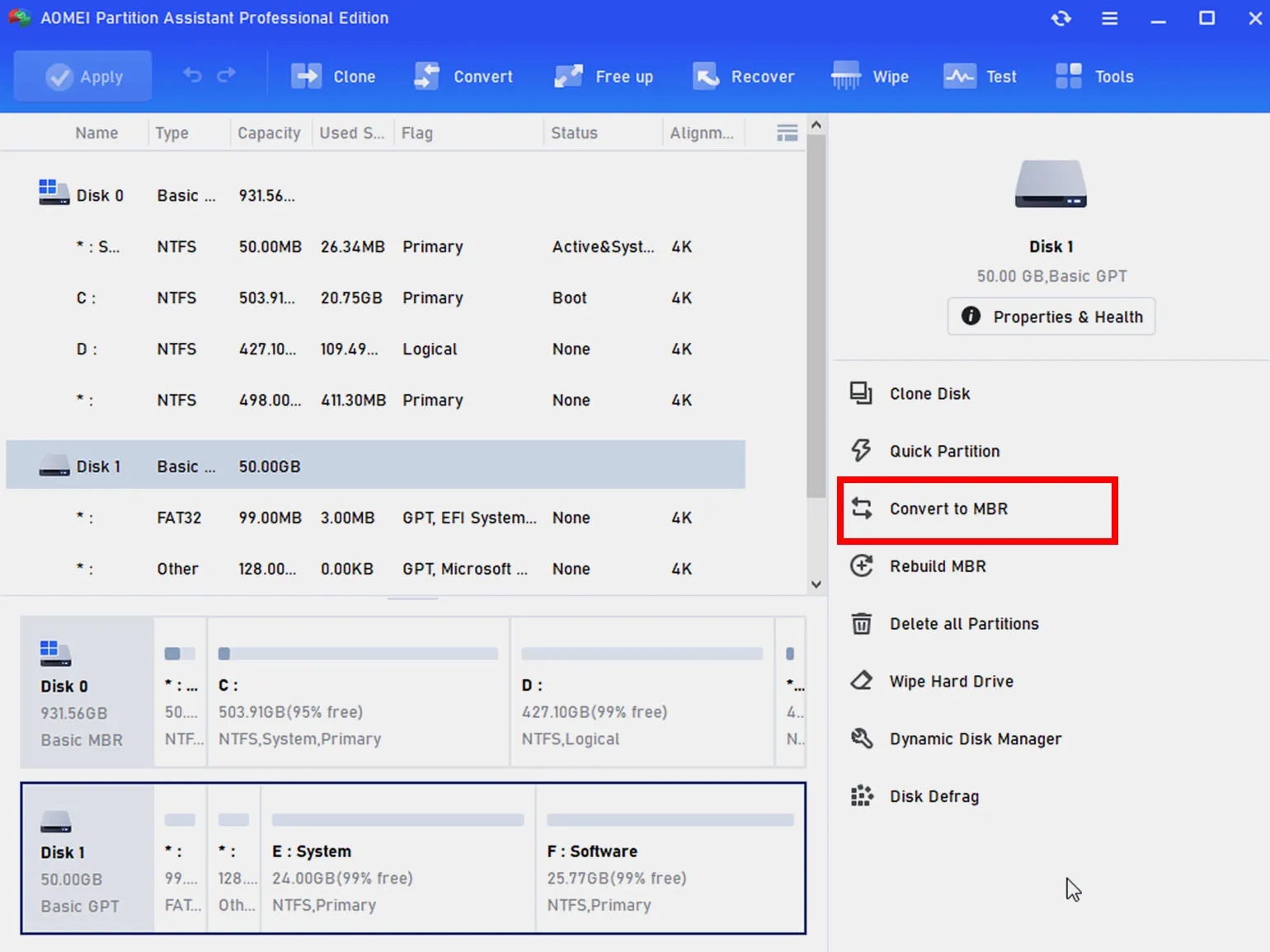The image size is (1270, 952).
Task: Choose Delete all Partitions
Action: (x=963, y=624)
